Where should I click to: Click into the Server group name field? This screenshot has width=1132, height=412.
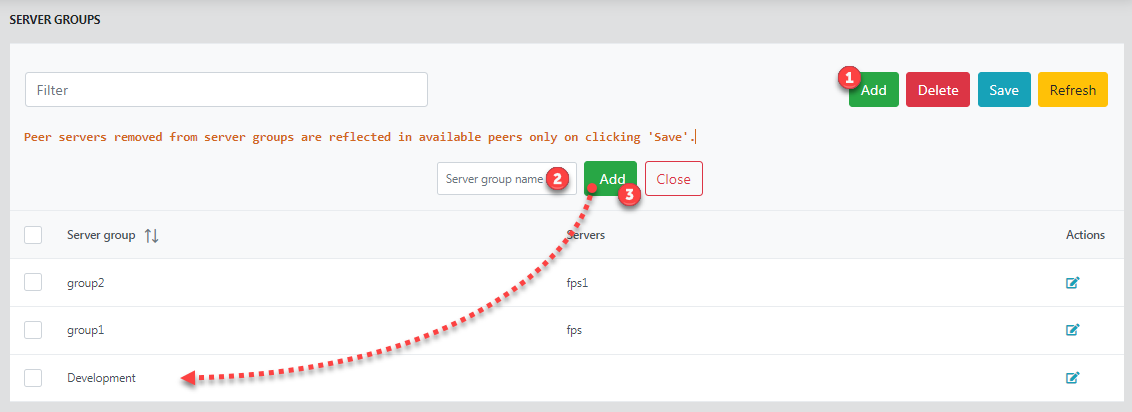point(507,178)
